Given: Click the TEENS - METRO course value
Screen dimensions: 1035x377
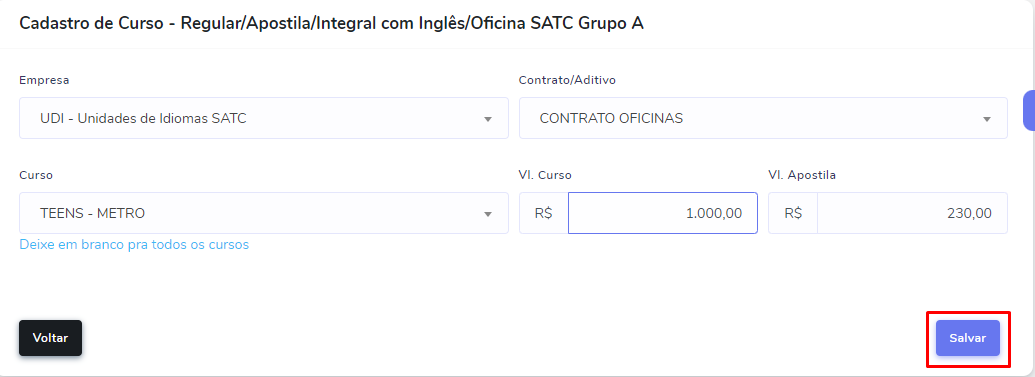Looking at the screenshot, I should pos(92,213).
